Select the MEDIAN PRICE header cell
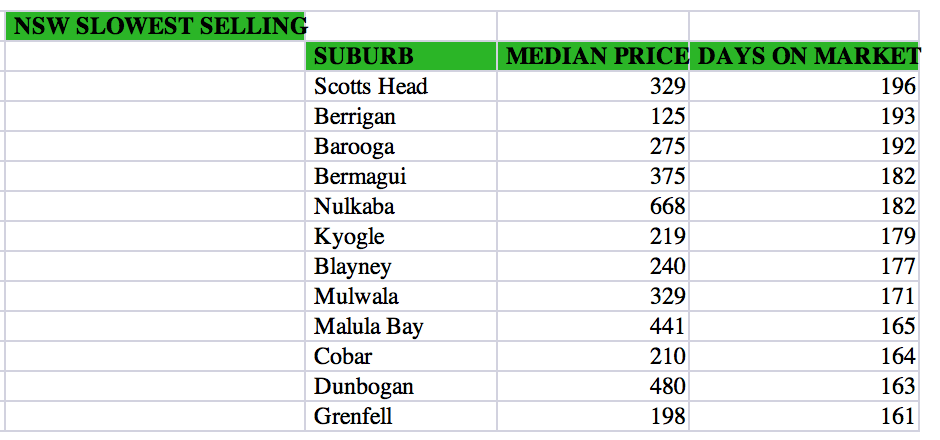 [x=593, y=56]
